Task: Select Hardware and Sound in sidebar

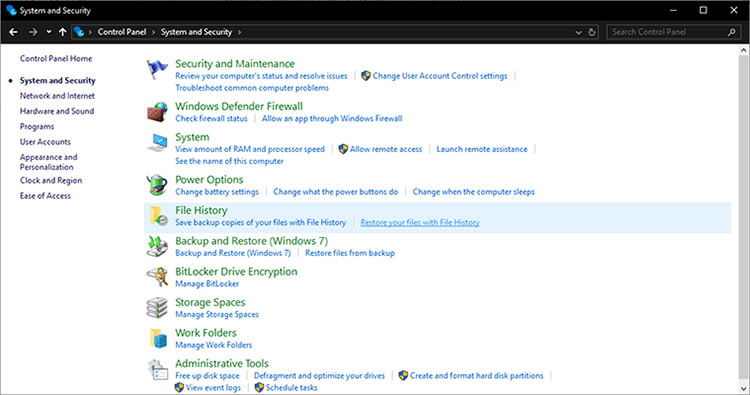Action: click(x=56, y=111)
